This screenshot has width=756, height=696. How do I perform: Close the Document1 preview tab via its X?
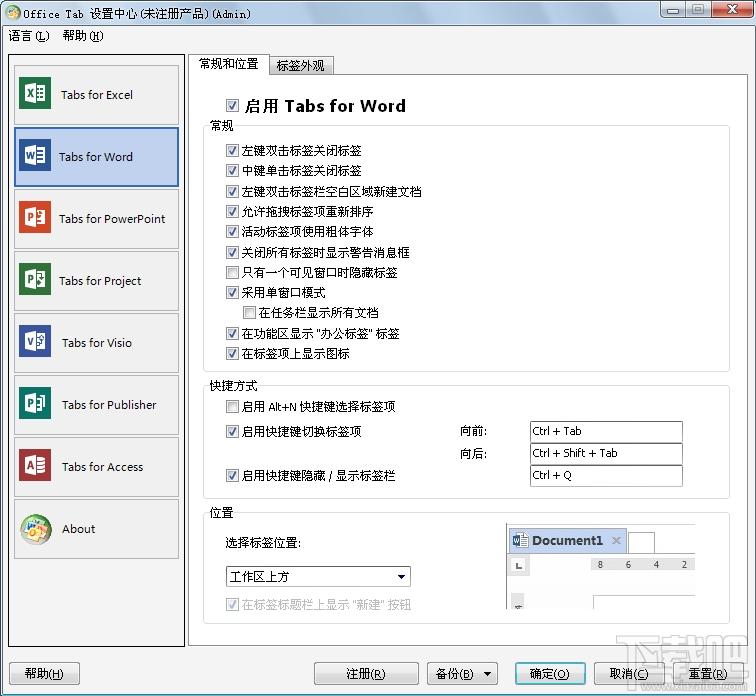tap(616, 541)
